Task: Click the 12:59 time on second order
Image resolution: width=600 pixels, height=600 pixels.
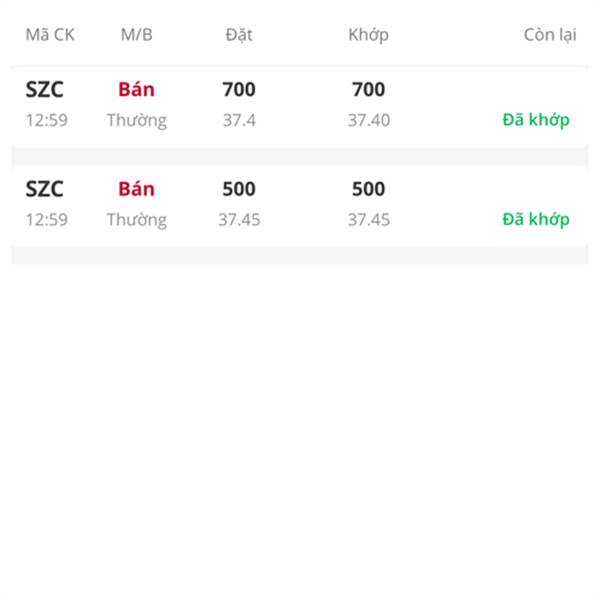Action: (x=47, y=220)
